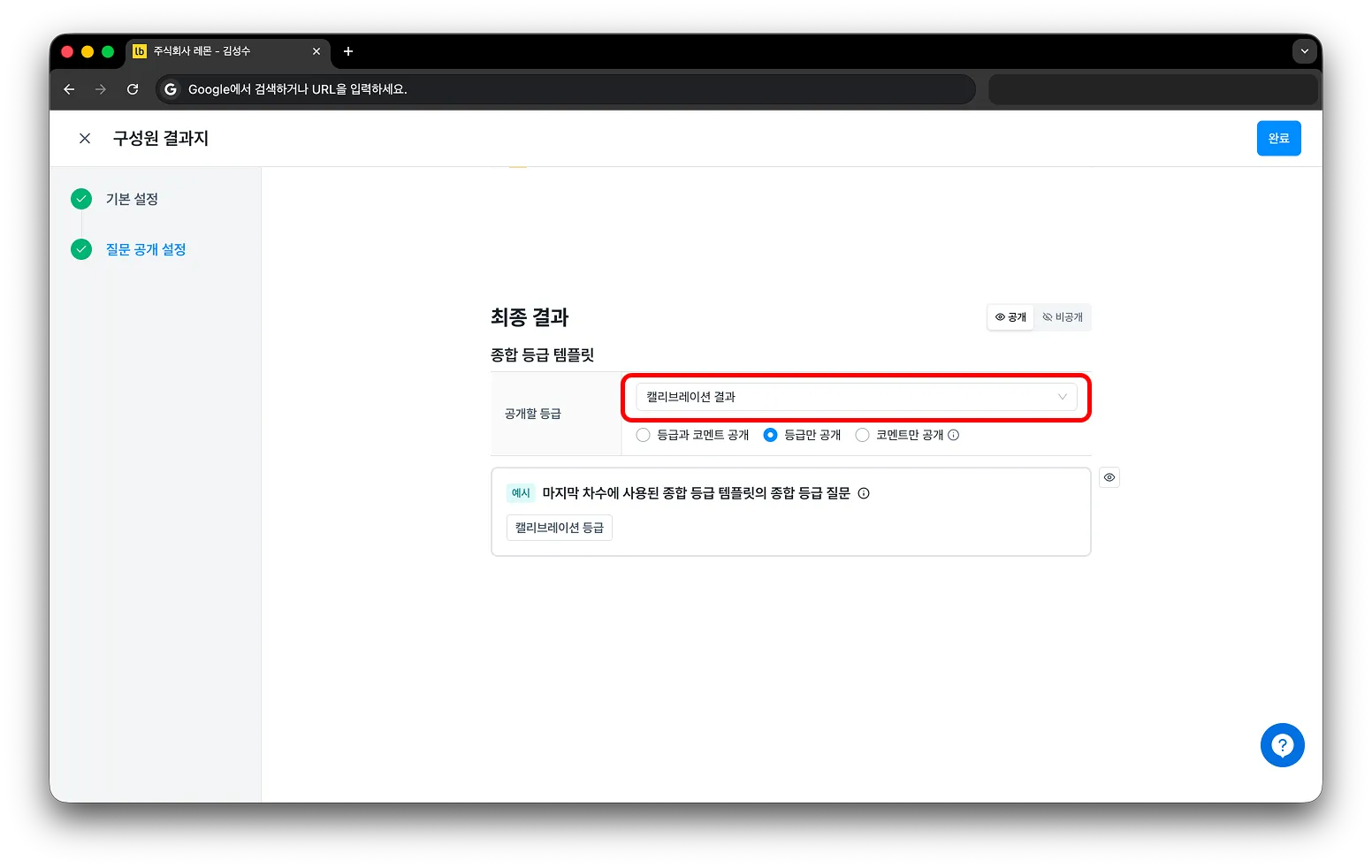Go back with the browser back arrow
The width and height of the screenshot is (1372, 868).
point(69,89)
